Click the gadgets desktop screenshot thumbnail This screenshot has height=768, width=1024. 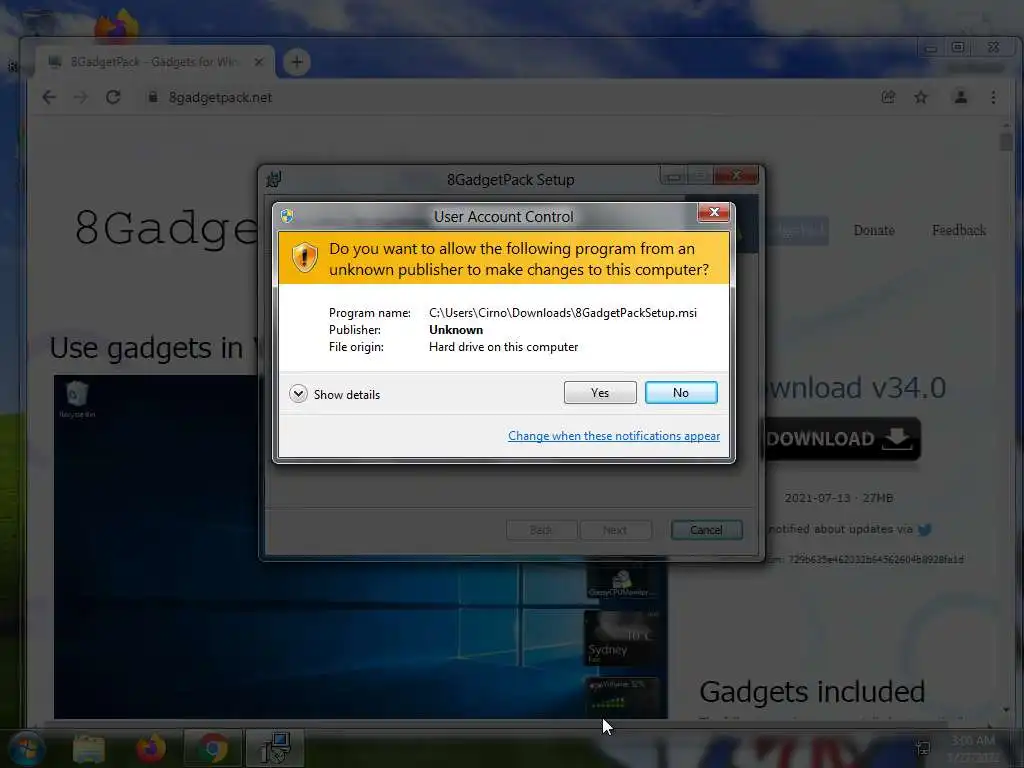[360, 547]
